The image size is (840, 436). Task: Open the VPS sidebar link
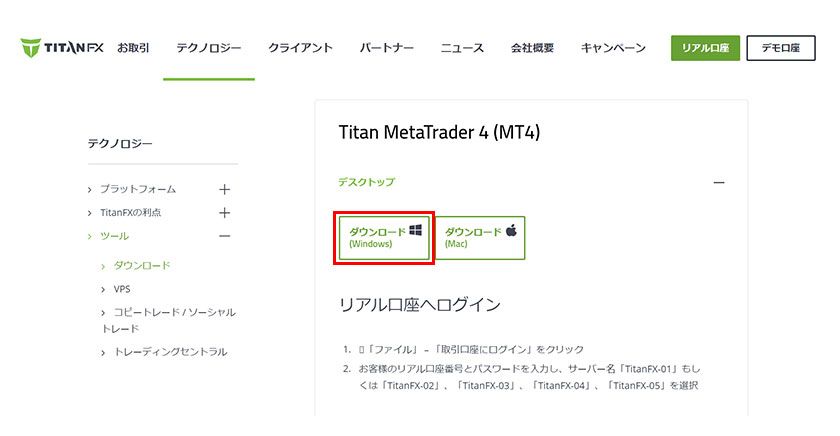click(122, 289)
